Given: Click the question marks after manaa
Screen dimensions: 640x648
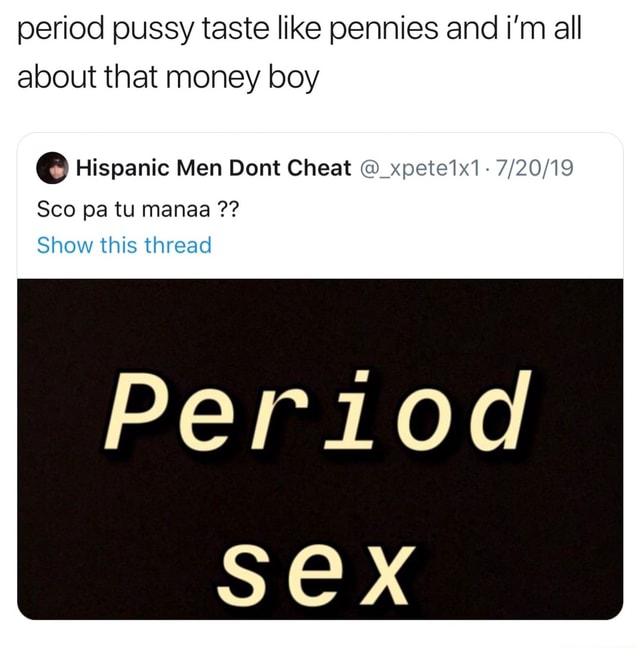Looking at the screenshot, I should point(228,209).
